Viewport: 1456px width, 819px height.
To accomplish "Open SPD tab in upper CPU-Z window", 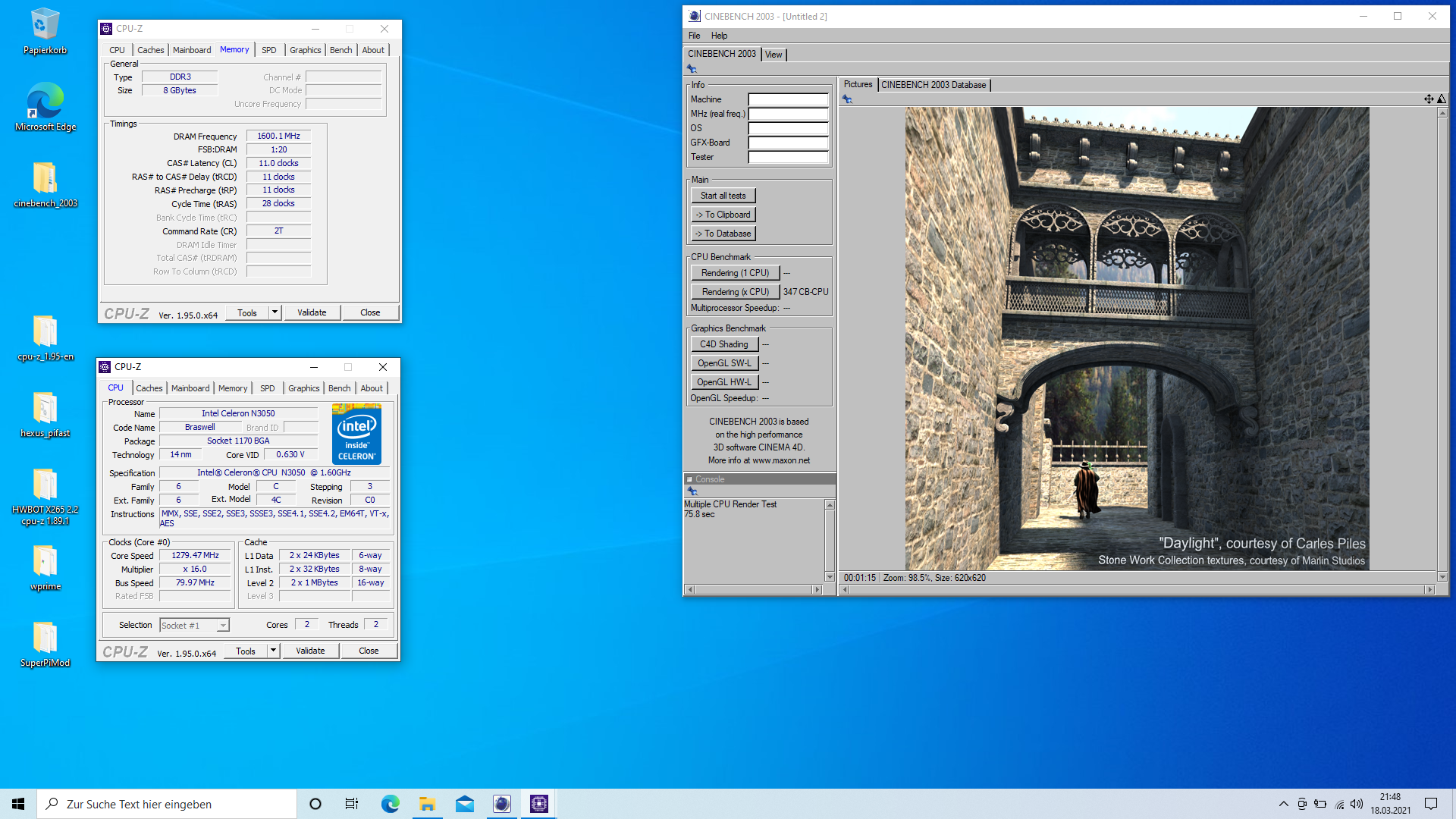I will pyautogui.click(x=269, y=50).
